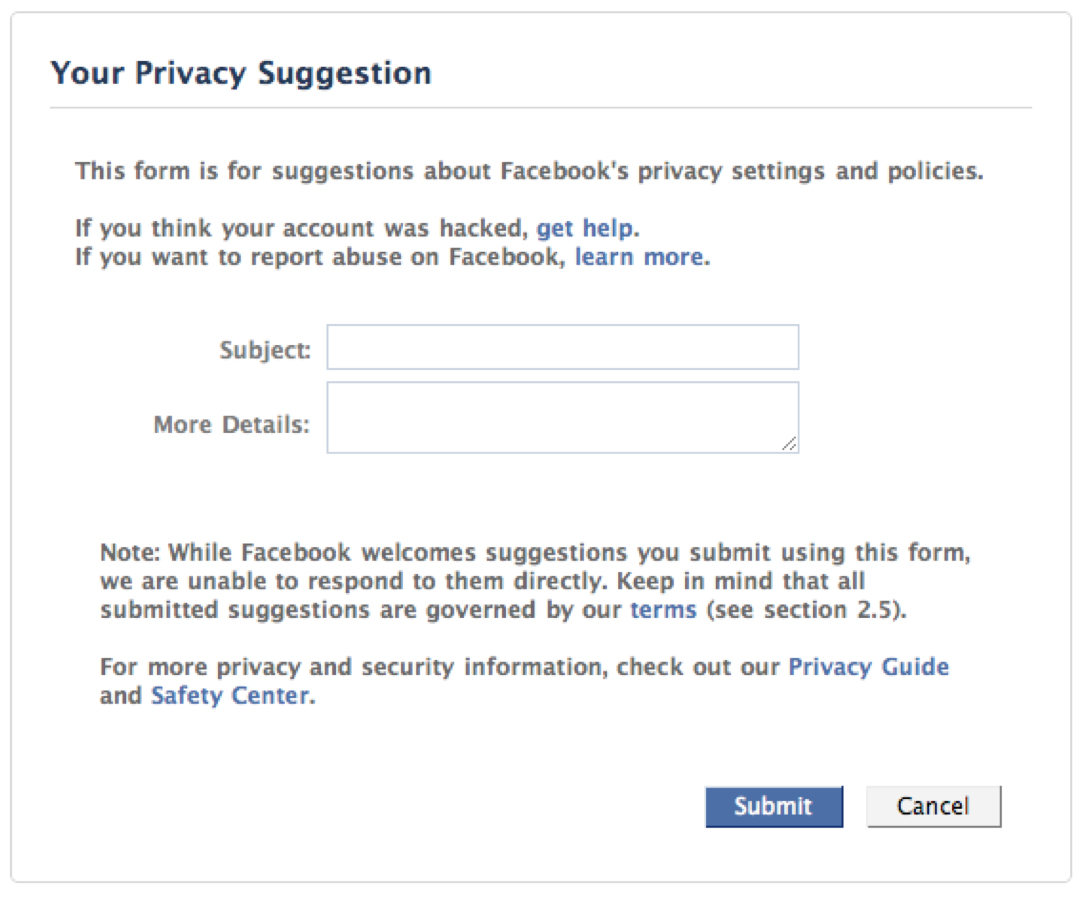Open the get help link
Image resolution: width=1086 pixels, height=897 pixels.
pos(584,229)
